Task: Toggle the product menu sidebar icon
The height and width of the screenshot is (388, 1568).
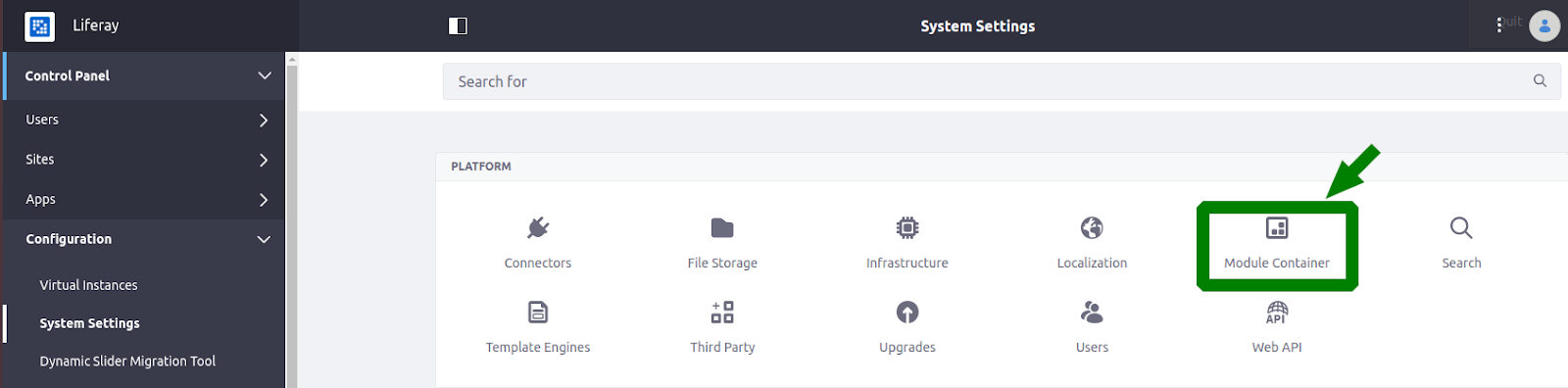Action: click(458, 25)
